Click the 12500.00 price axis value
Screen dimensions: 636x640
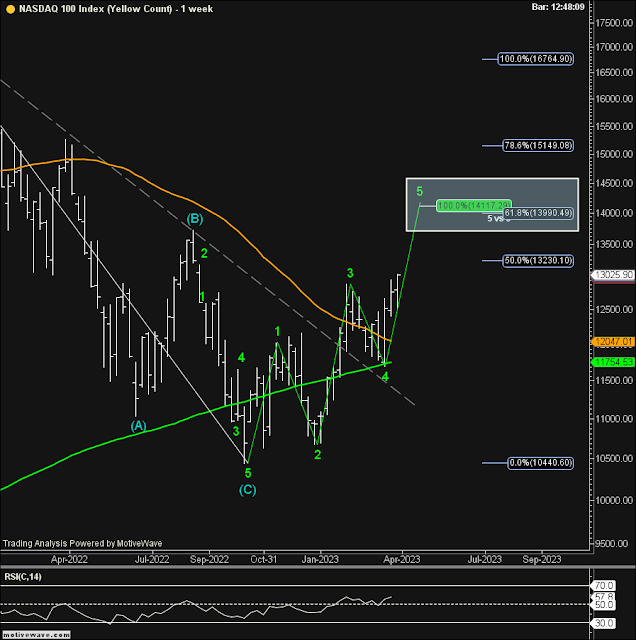click(x=614, y=309)
